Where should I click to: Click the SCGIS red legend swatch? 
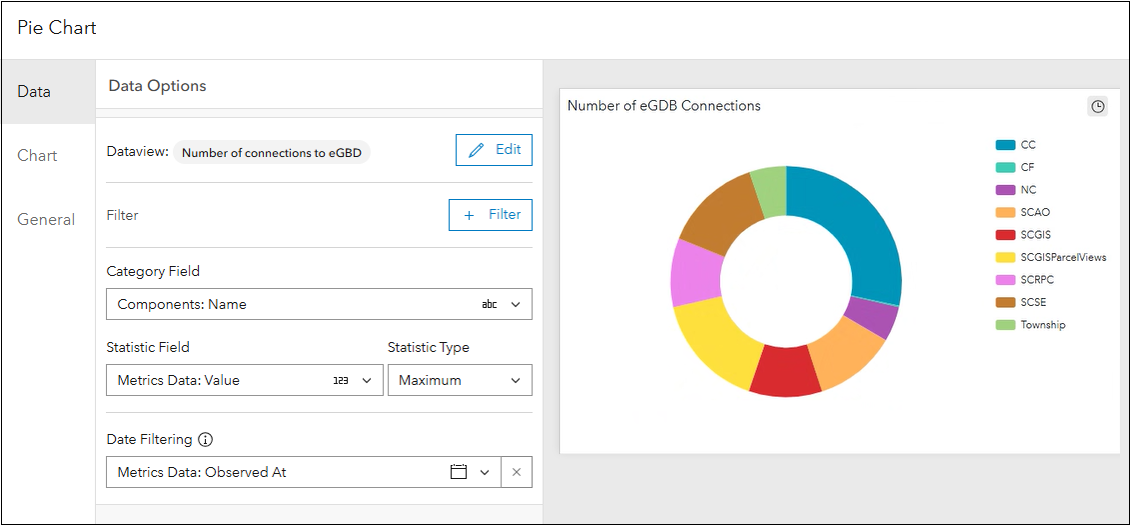[x=1005, y=235]
